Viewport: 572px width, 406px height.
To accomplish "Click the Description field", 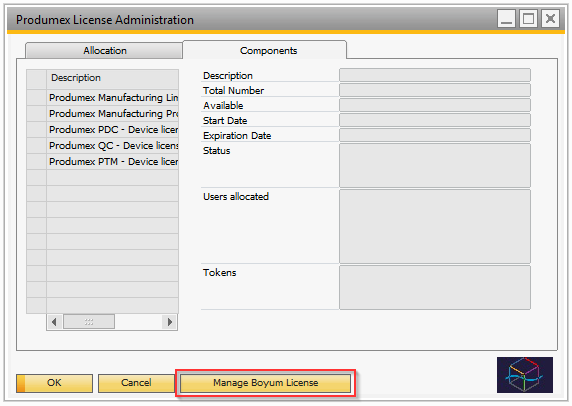I will [435, 75].
